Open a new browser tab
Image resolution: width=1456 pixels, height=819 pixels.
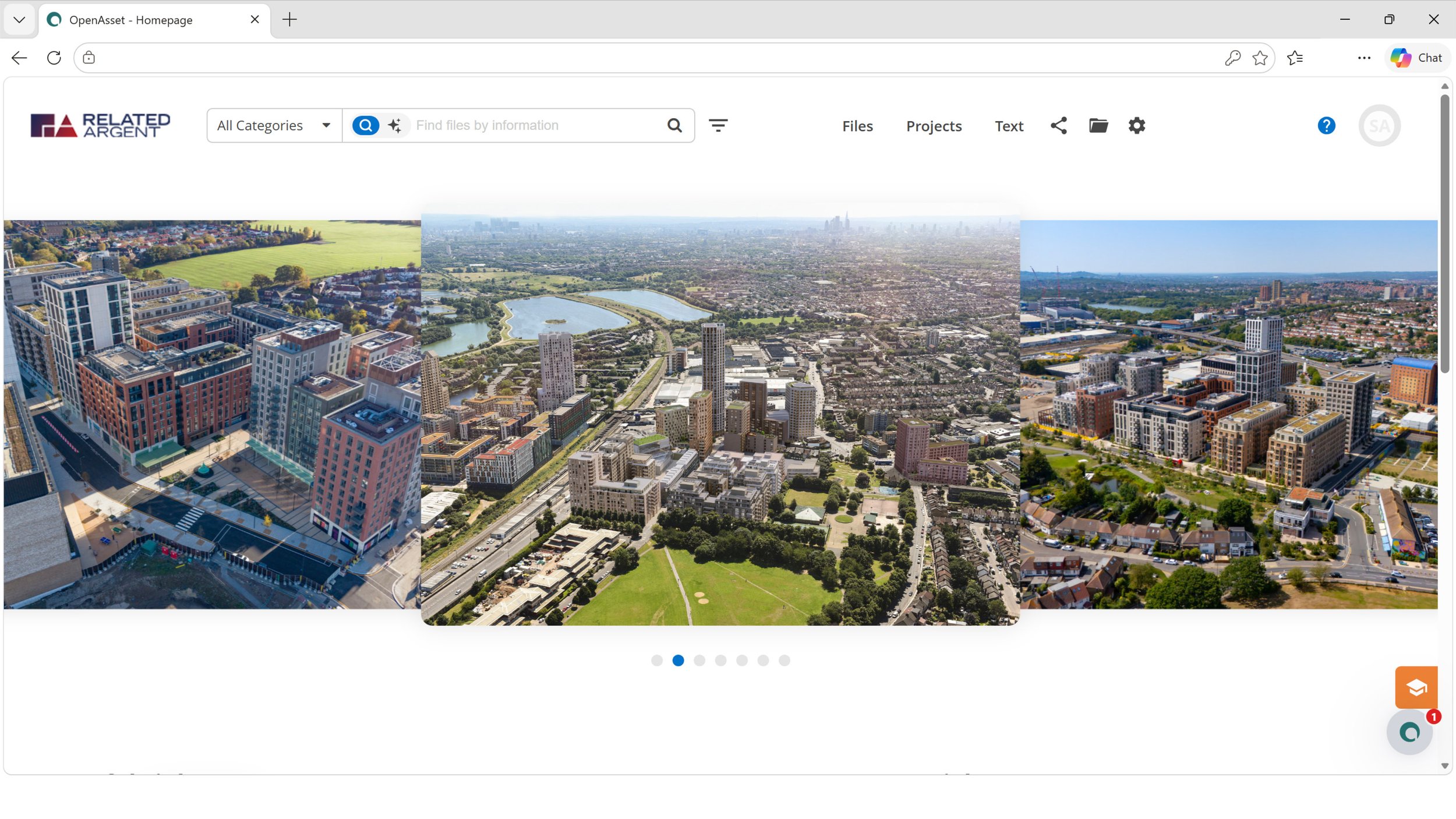pos(289,20)
